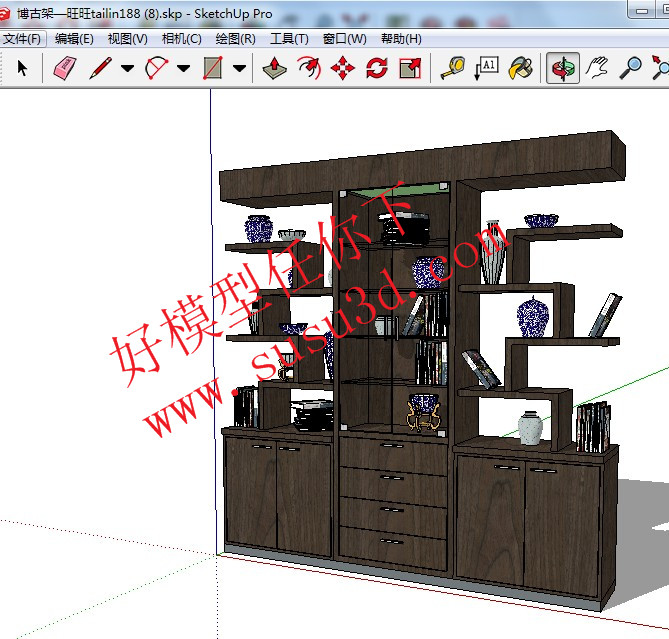Minimize the SketchUp Pro window
This screenshot has height=639, width=669.
point(642,11)
